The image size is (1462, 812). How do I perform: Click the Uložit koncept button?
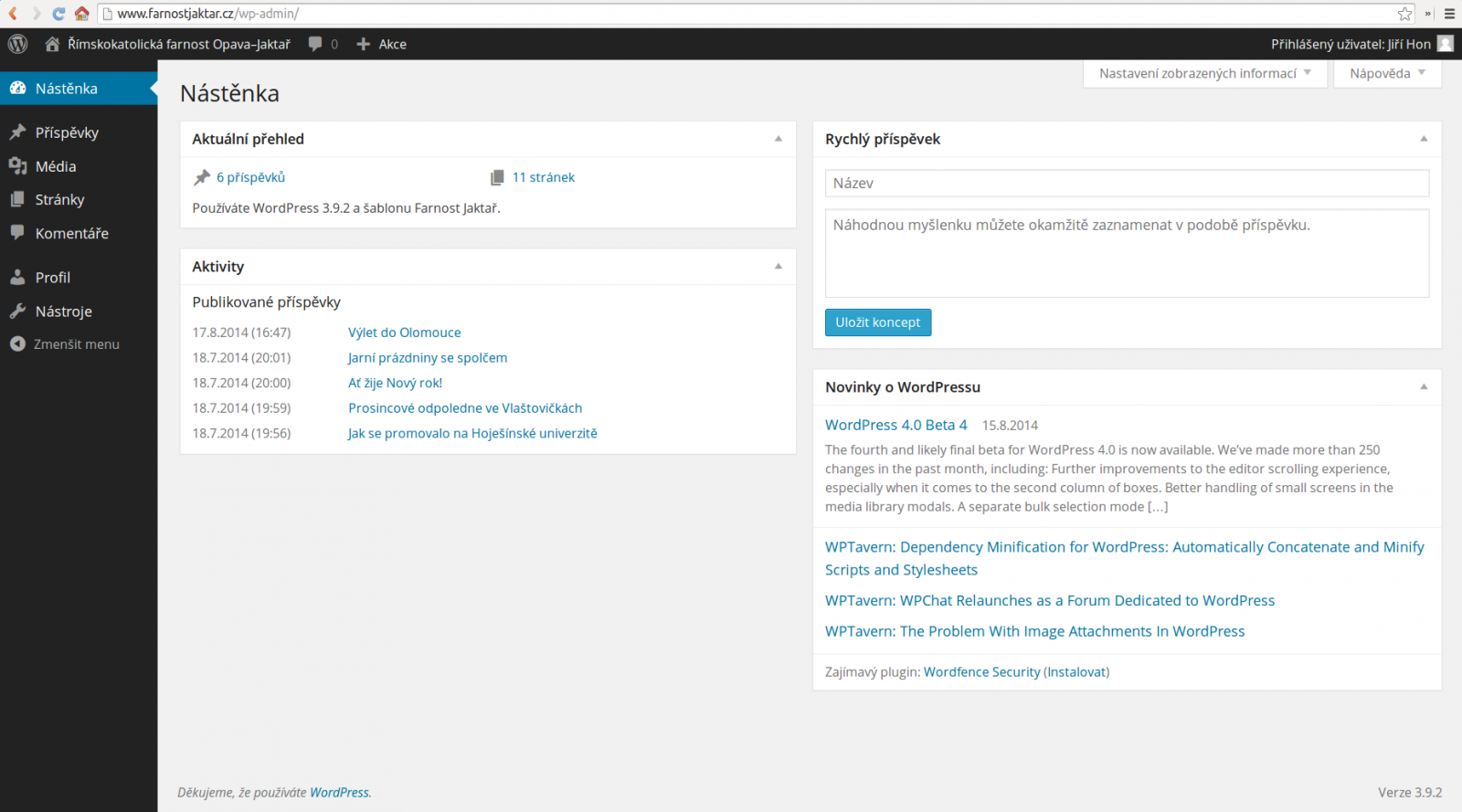point(878,322)
